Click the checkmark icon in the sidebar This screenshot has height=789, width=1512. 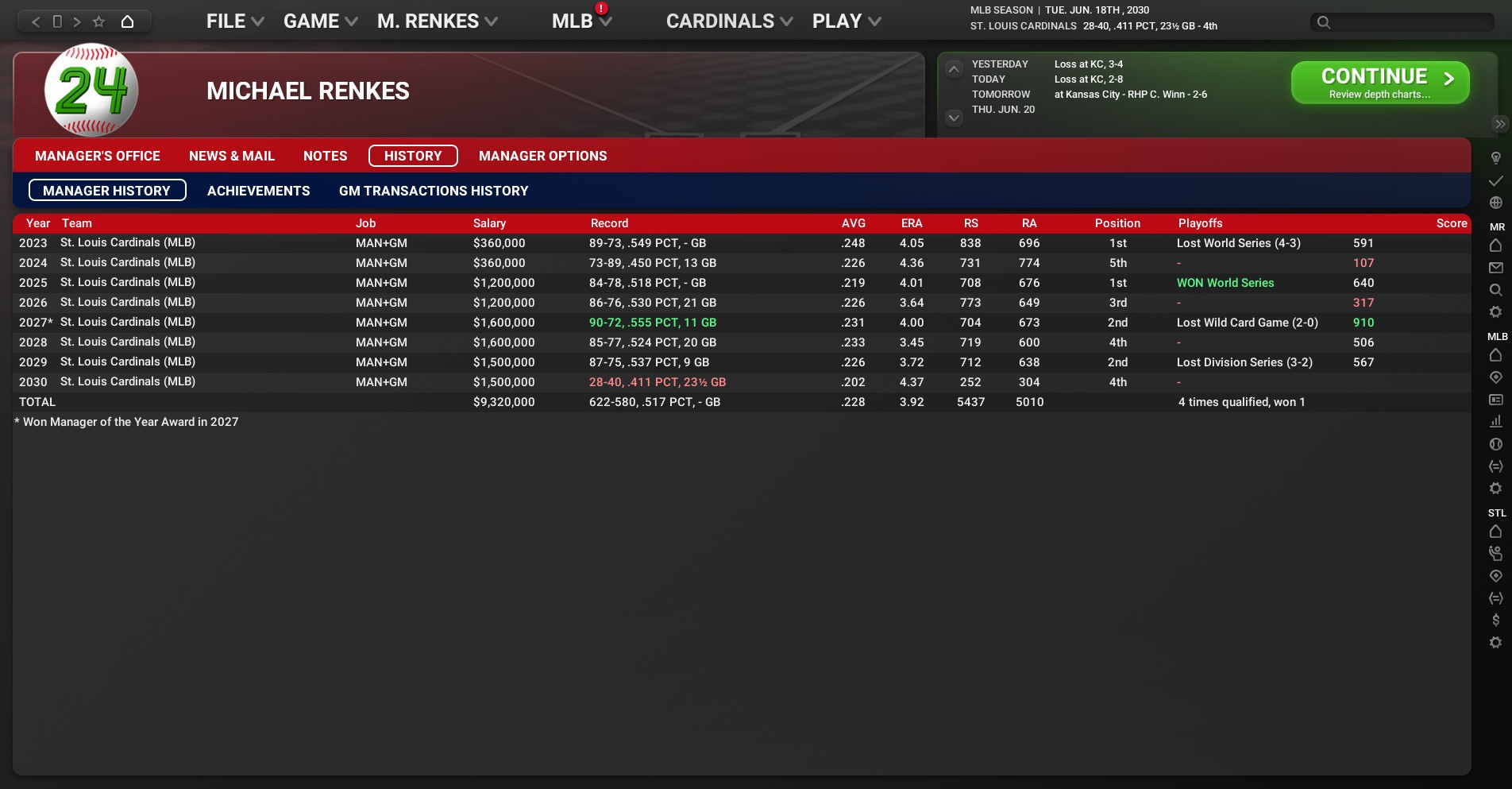(1496, 181)
